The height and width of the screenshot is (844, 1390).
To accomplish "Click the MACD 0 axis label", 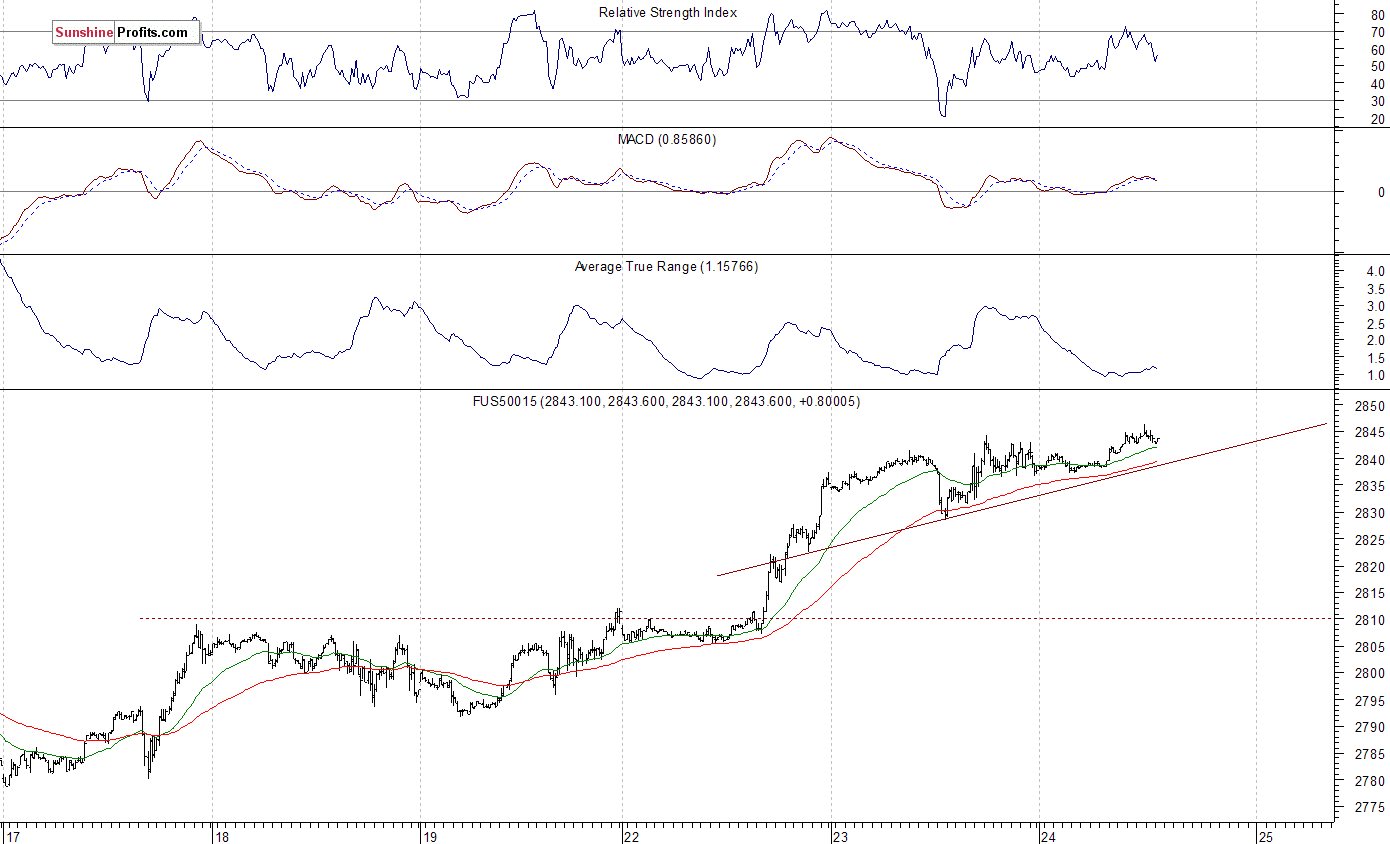I will pos(1381,192).
